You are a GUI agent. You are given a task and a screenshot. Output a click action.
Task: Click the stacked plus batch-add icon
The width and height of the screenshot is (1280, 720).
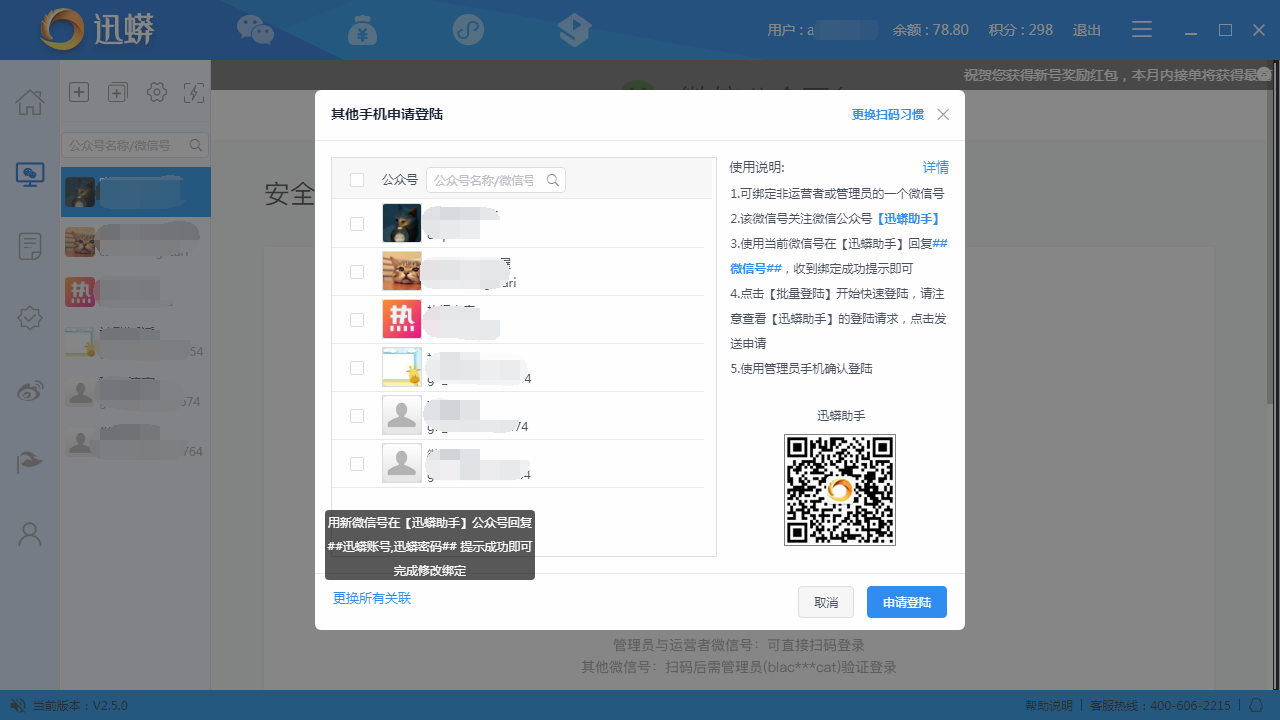(x=117, y=92)
